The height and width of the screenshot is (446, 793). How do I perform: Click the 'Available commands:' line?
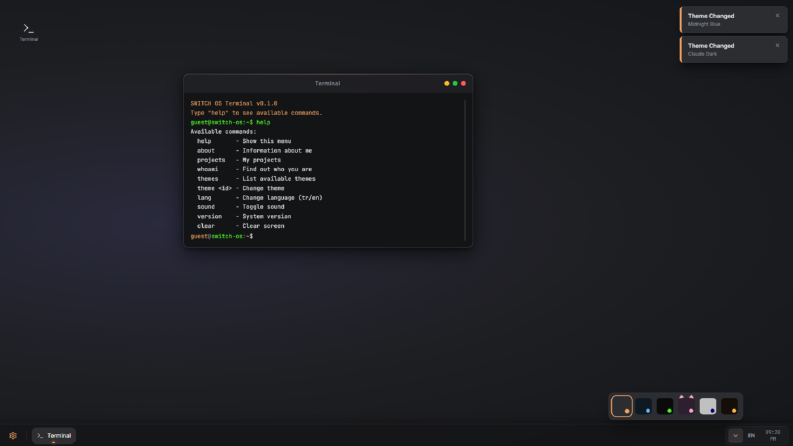pos(223,131)
